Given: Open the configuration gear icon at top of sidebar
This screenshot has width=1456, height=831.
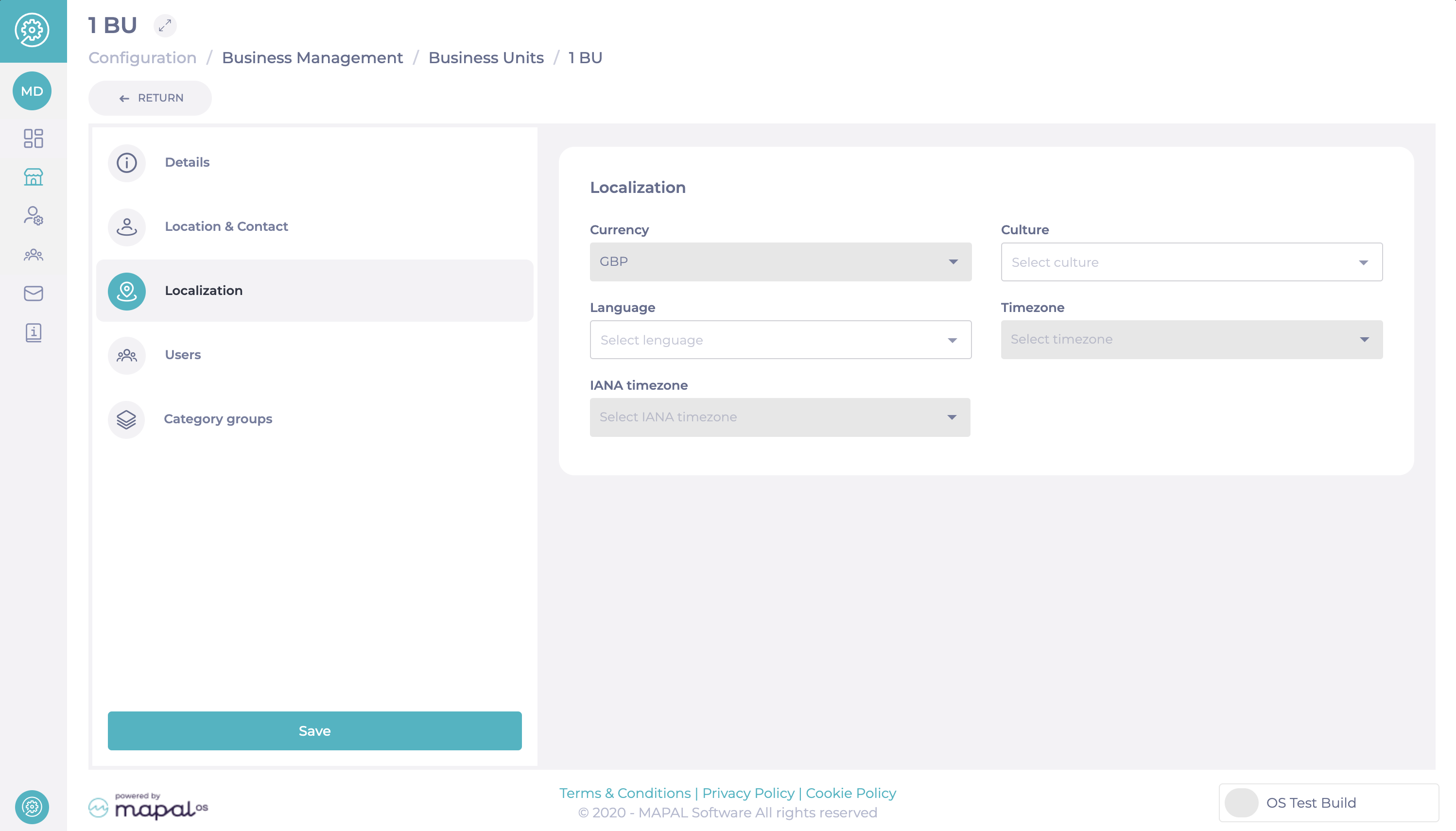Looking at the screenshot, I should click(32, 30).
